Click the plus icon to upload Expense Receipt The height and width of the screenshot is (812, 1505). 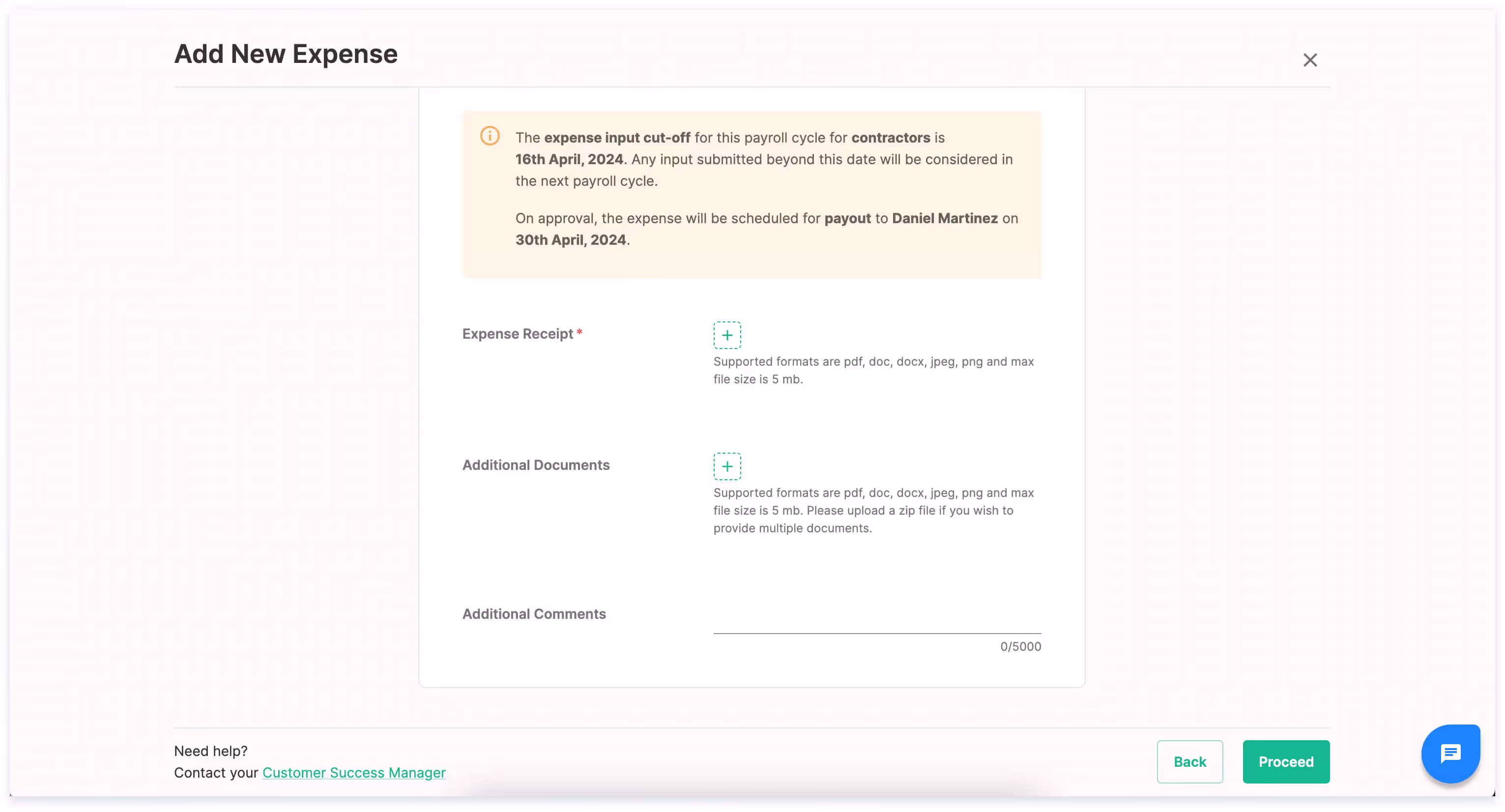tap(727, 335)
